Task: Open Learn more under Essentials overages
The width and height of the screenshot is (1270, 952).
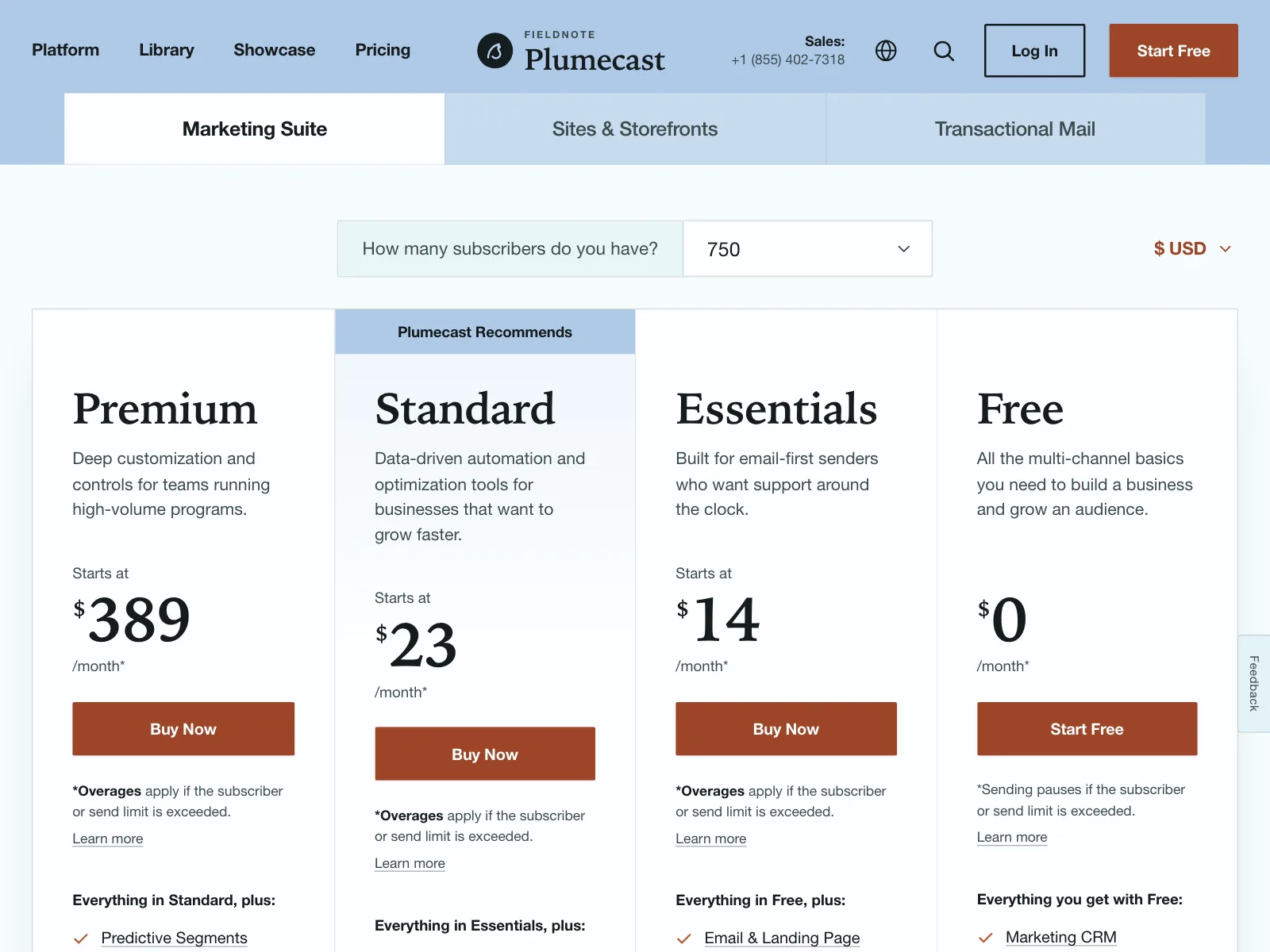Action: click(711, 839)
